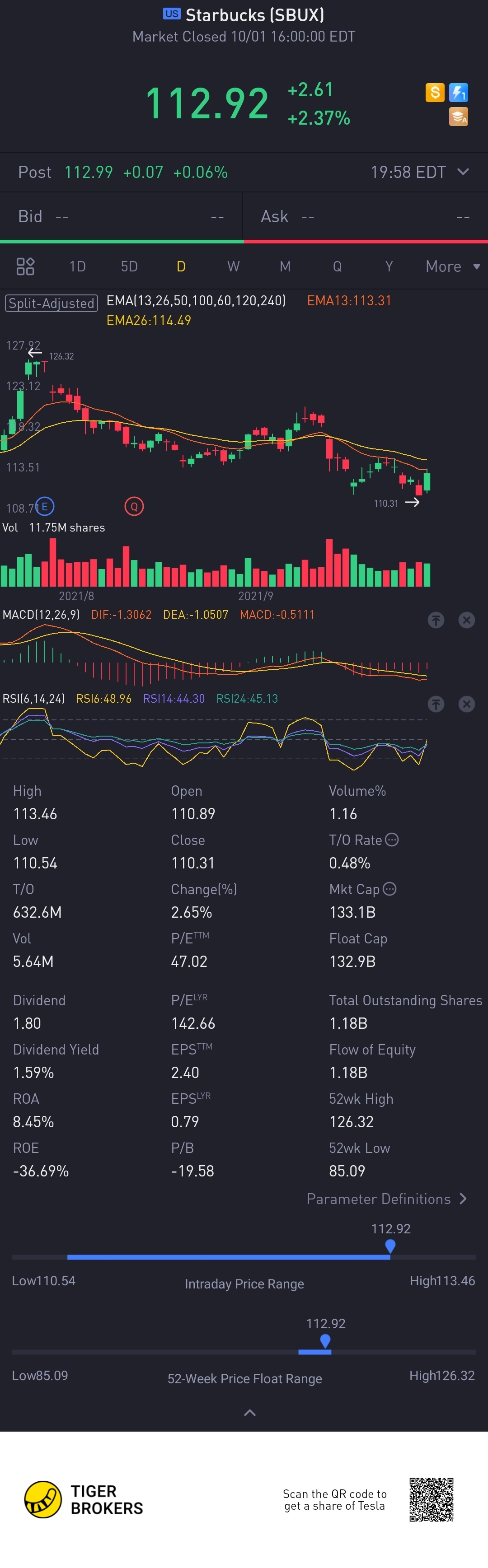The height and width of the screenshot is (1568, 488).
Task: Tap the earnings E marker on chart
Action: 44,506
